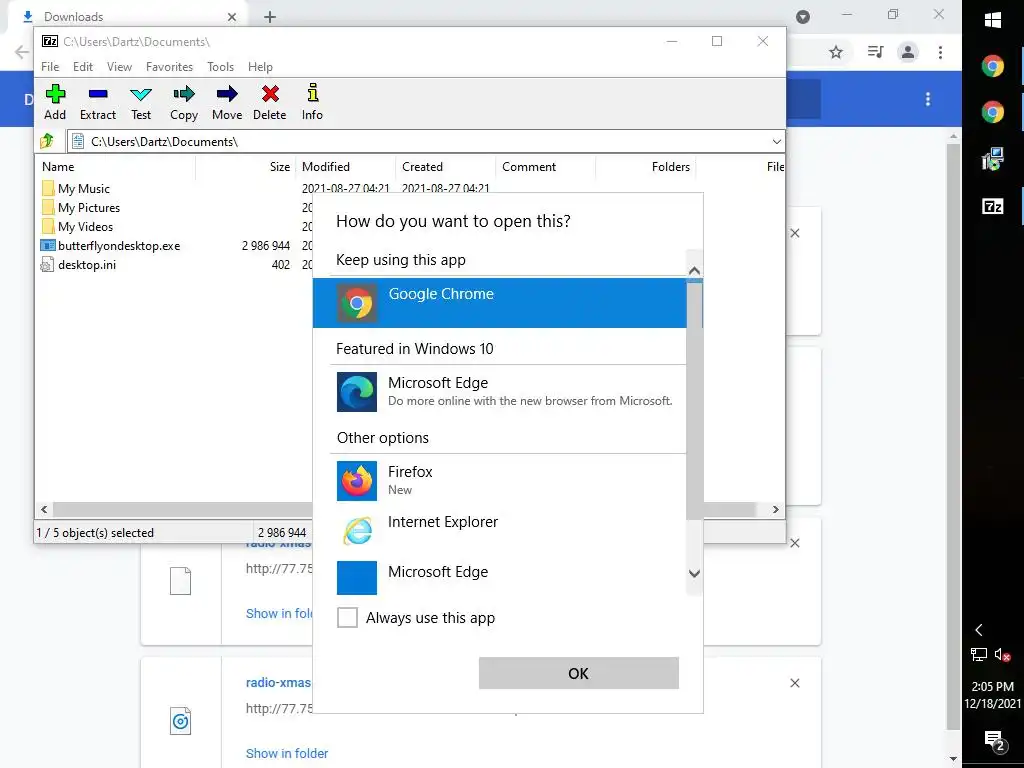Image resolution: width=1024 pixels, height=768 pixels.
Task: Show hidden tray icons chevron
Action: pos(979,630)
